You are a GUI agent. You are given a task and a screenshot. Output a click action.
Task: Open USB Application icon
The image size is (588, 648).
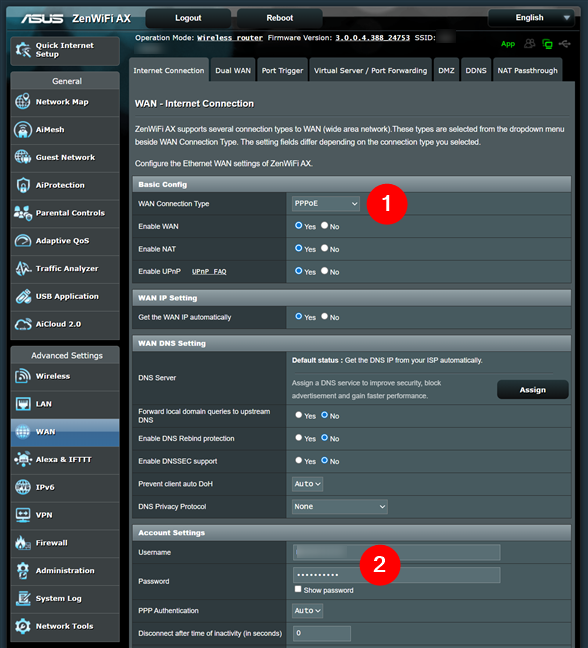(23, 296)
